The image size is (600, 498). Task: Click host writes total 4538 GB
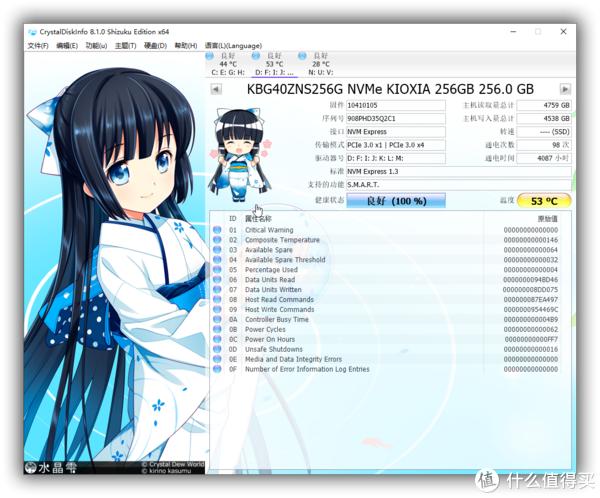coord(544,119)
